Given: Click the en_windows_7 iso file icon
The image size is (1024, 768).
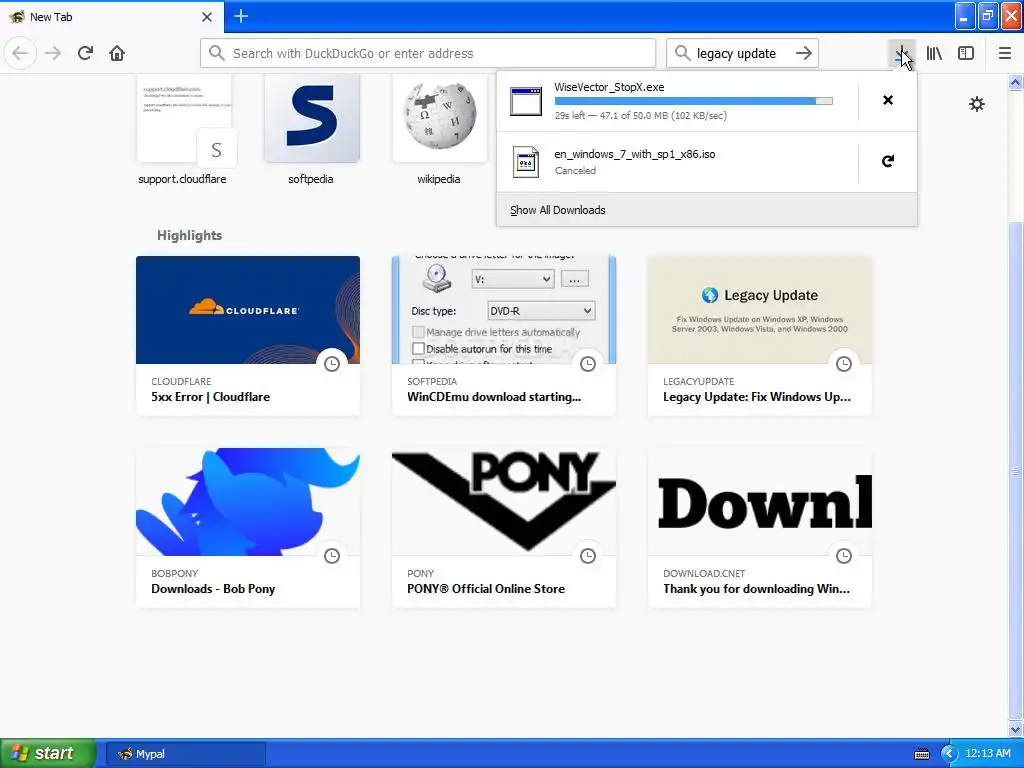Looking at the screenshot, I should [x=526, y=162].
